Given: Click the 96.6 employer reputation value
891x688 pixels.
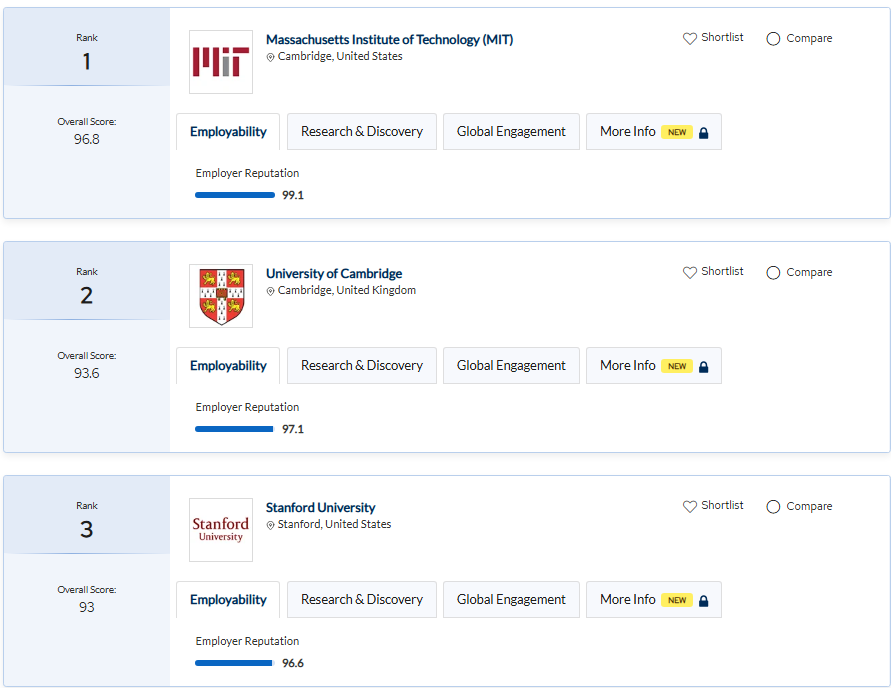Looking at the screenshot, I should pos(293,664).
